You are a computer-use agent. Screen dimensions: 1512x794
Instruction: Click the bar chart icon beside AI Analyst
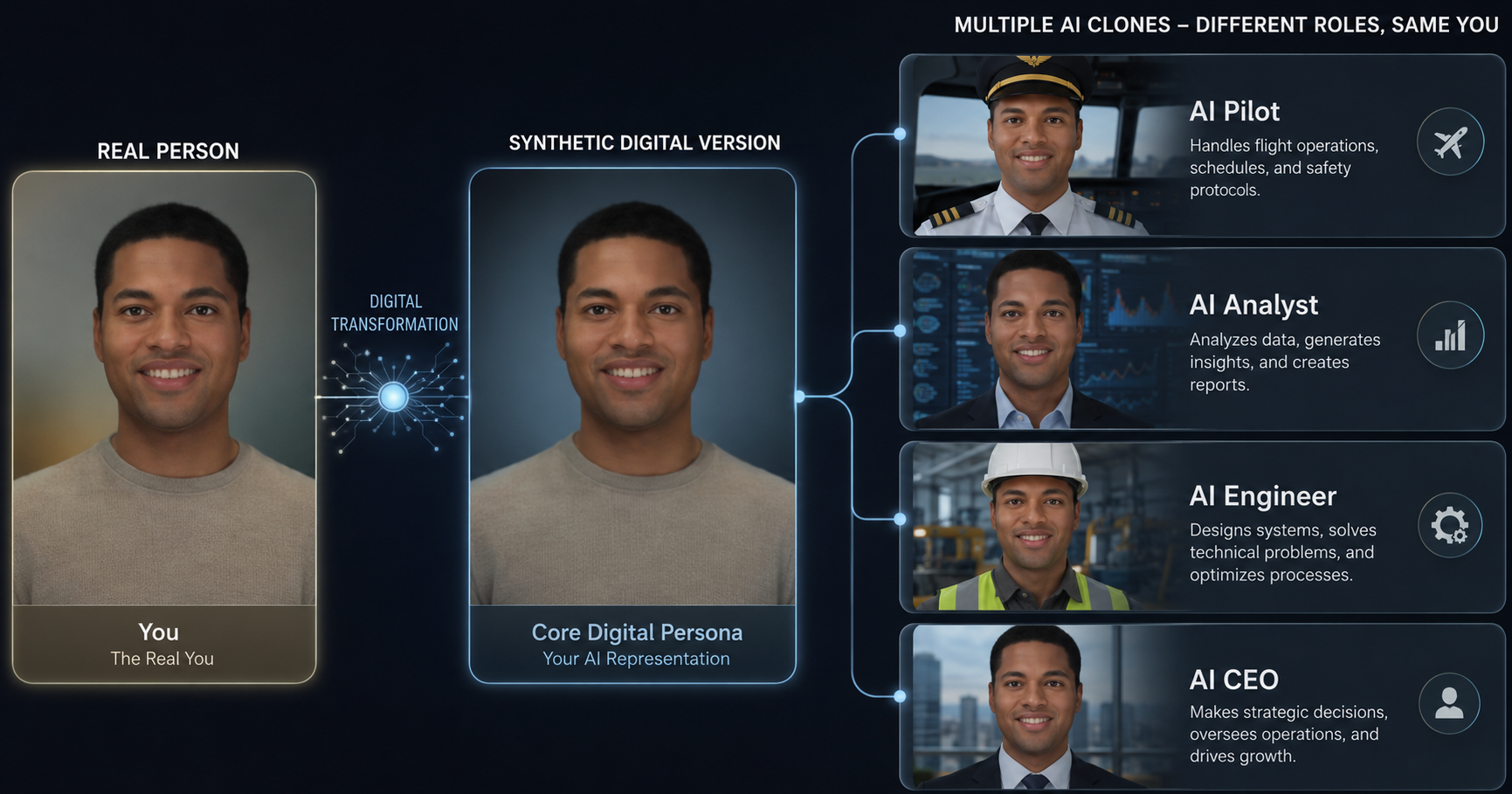(x=1450, y=335)
